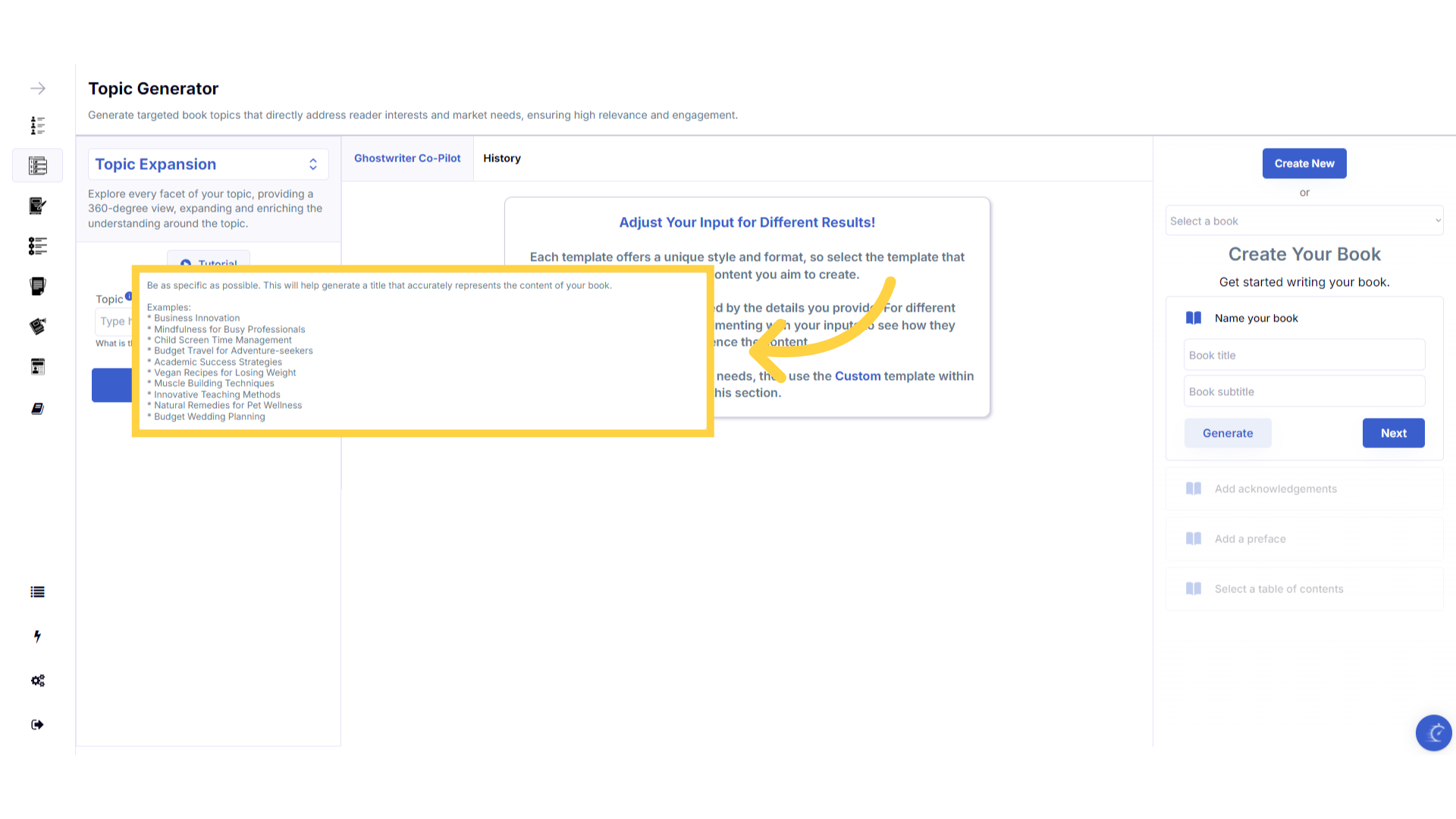Click the lightning bolt sidebar icon
The height and width of the screenshot is (819, 1456).
(37, 636)
